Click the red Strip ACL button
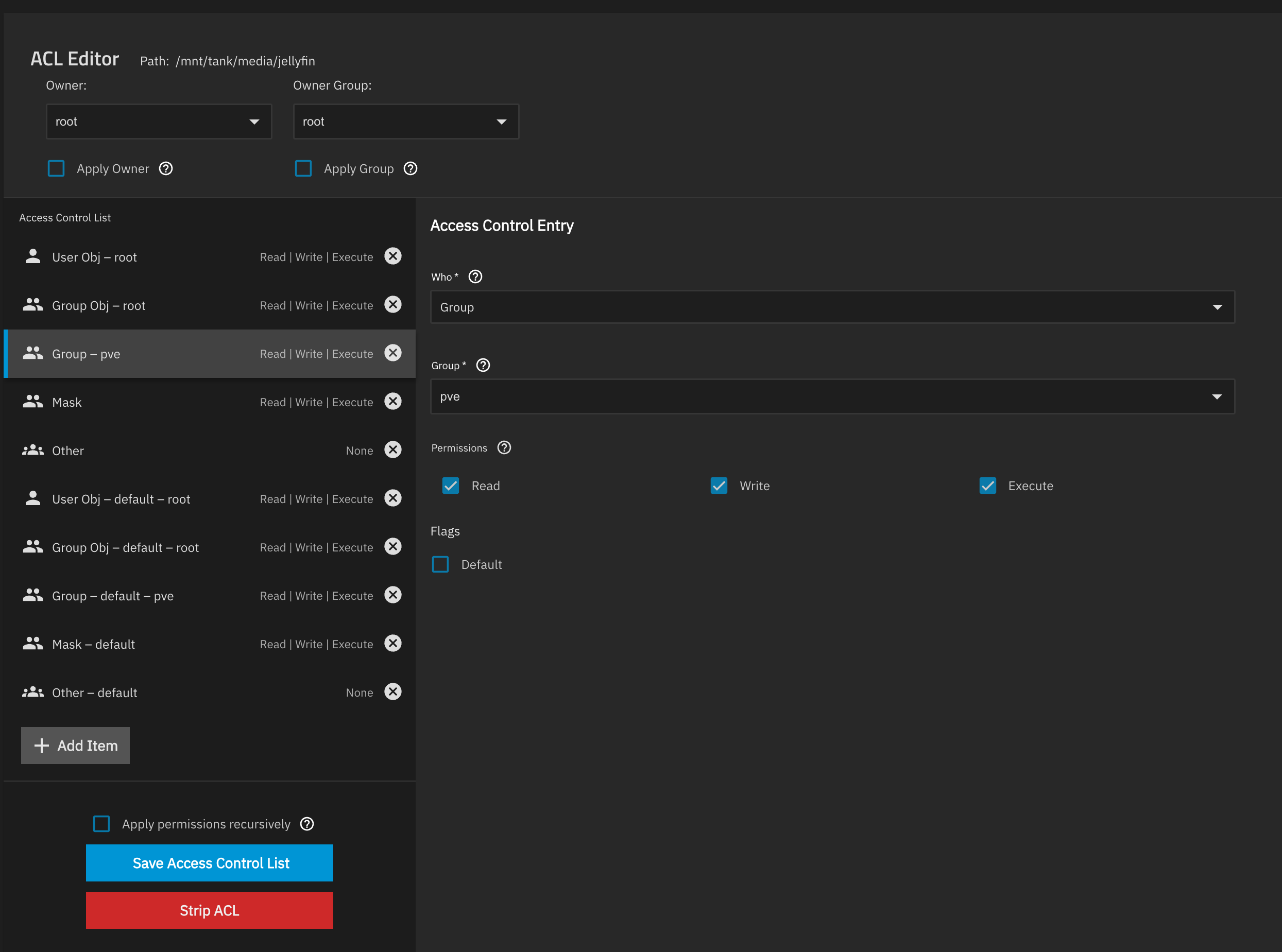This screenshot has height=952, width=1282. (x=209, y=910)
